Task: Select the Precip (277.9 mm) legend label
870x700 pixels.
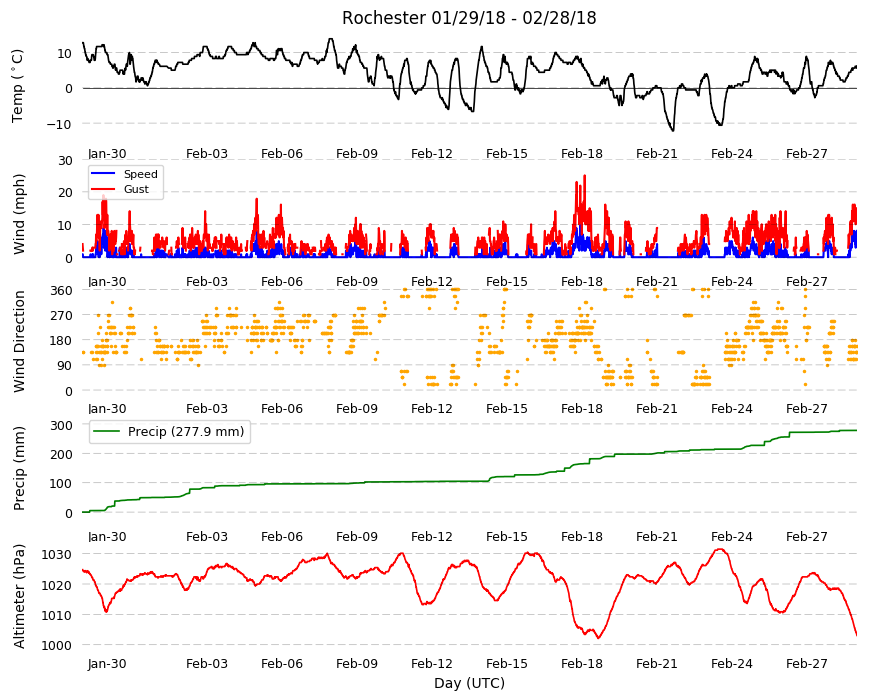Action: (x=186, y=432)
